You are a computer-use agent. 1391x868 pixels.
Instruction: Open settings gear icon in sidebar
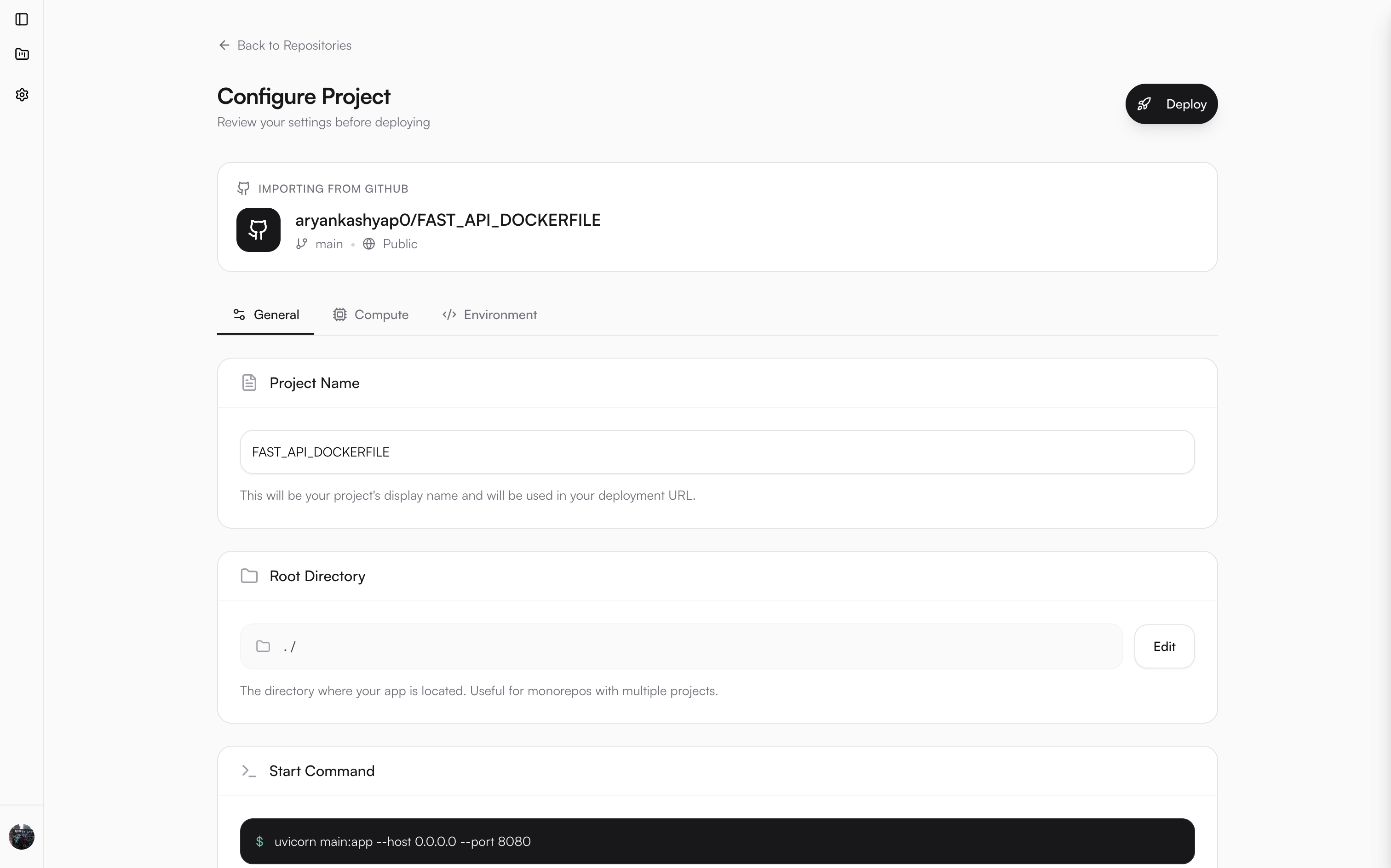[22, 95]
